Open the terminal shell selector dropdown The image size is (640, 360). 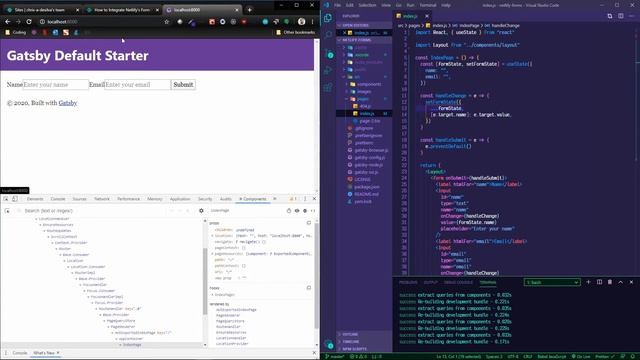point(552,282)
